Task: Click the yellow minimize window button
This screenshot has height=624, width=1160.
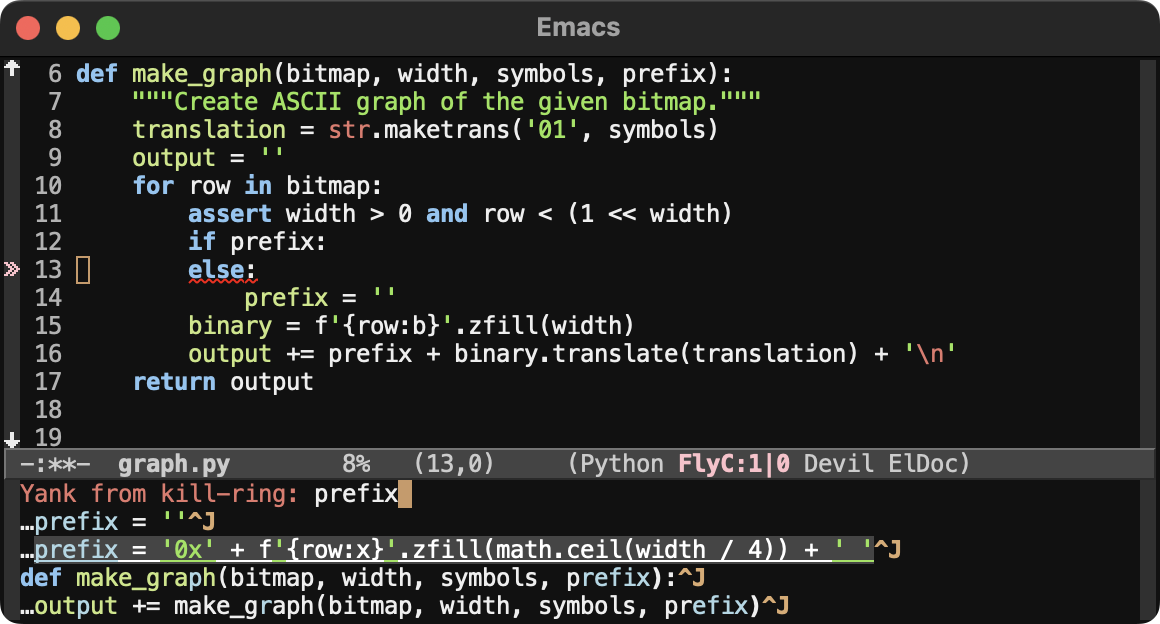Action: (67, 28)
